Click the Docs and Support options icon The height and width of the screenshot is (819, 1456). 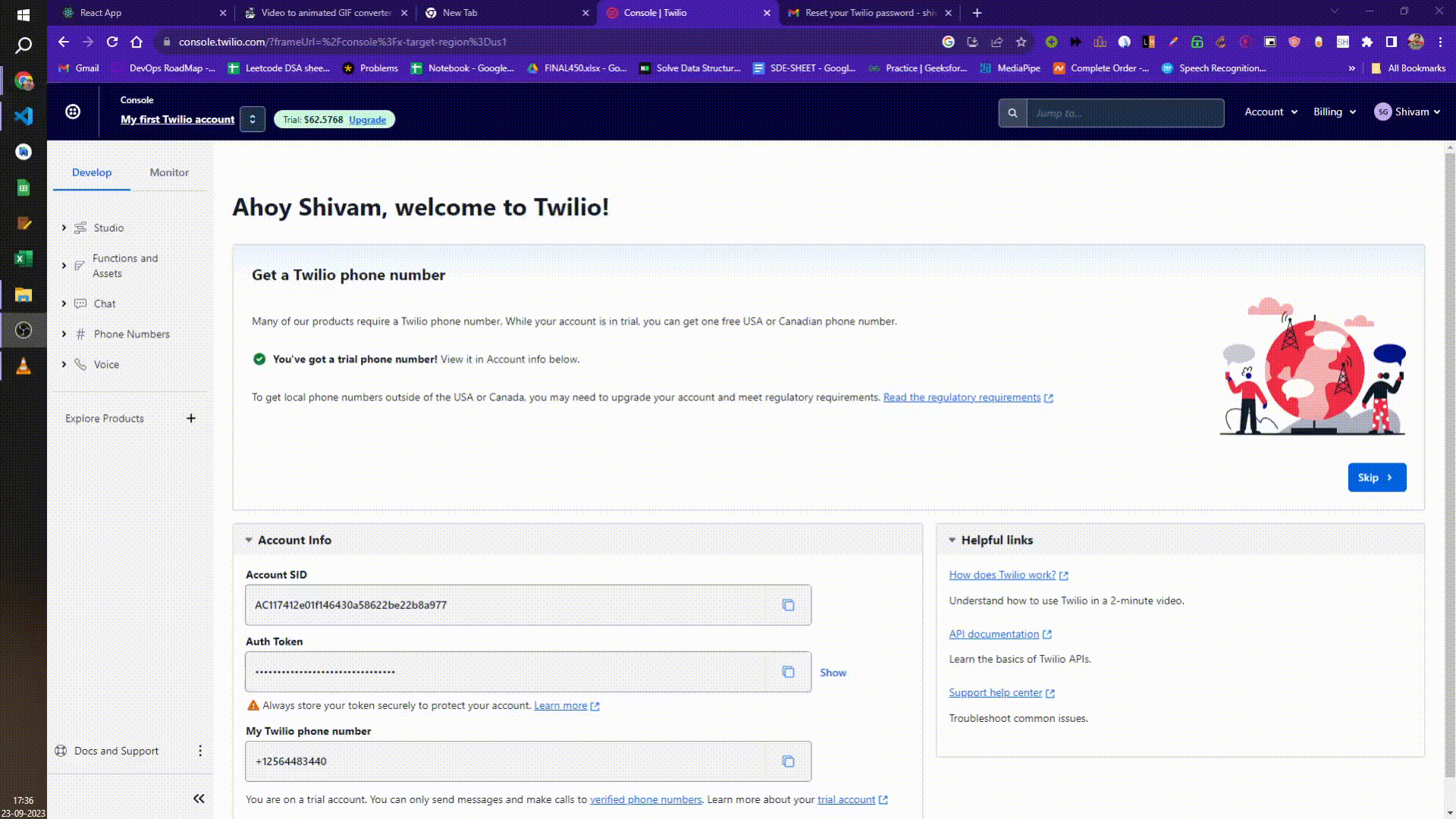[x=199, y=750]
